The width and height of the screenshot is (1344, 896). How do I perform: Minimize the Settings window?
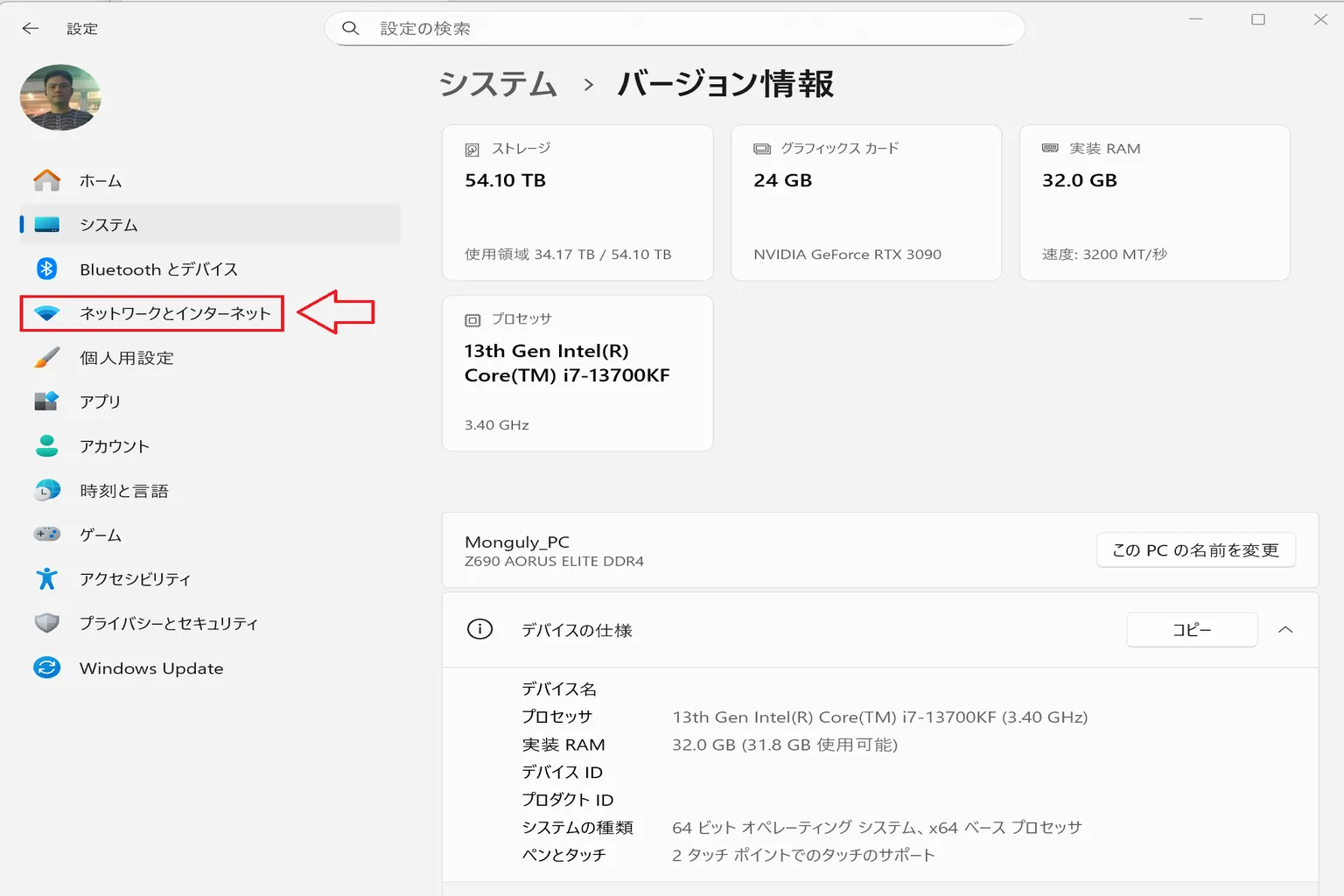(x=1195, y=19)
